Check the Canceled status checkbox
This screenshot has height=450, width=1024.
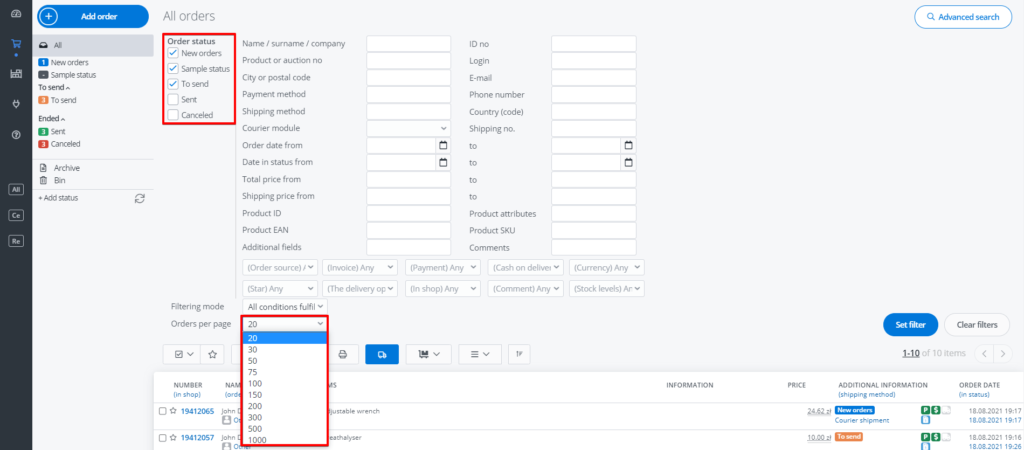coord(173,115)
